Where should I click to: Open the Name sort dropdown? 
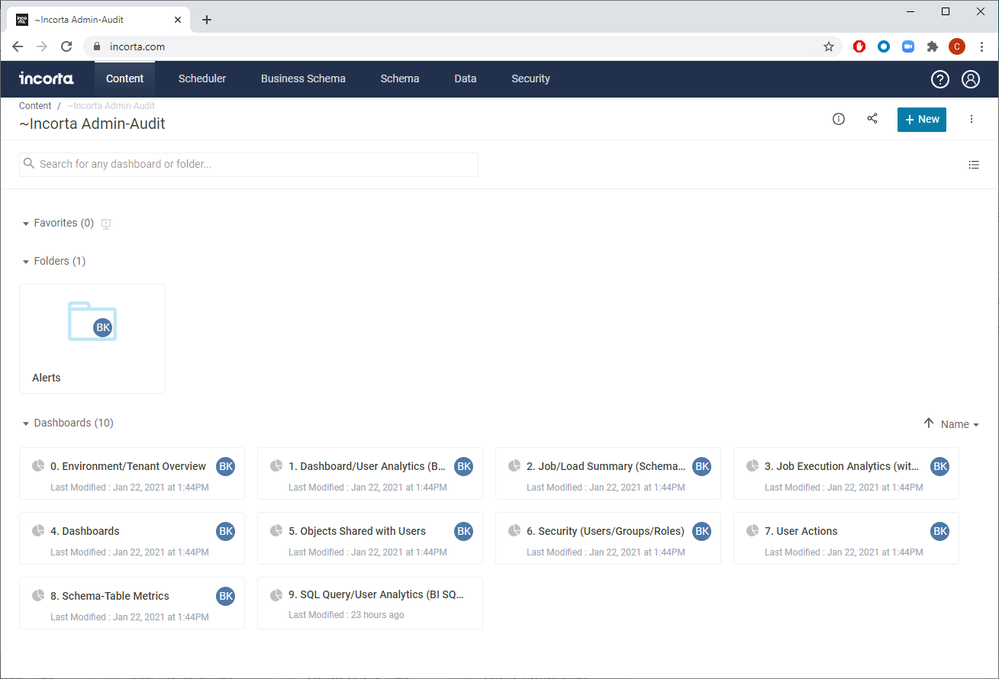point(960,424)
